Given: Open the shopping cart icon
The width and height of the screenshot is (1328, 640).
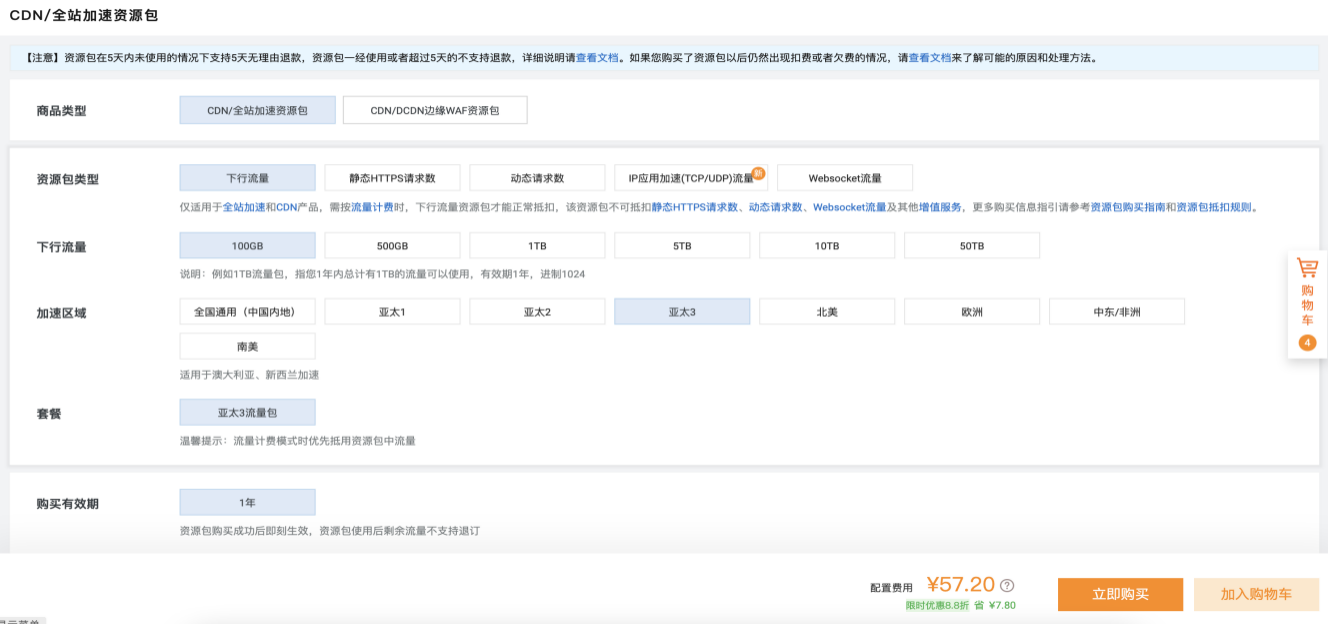Looking at the screenshot, I should pos(1307,268).
